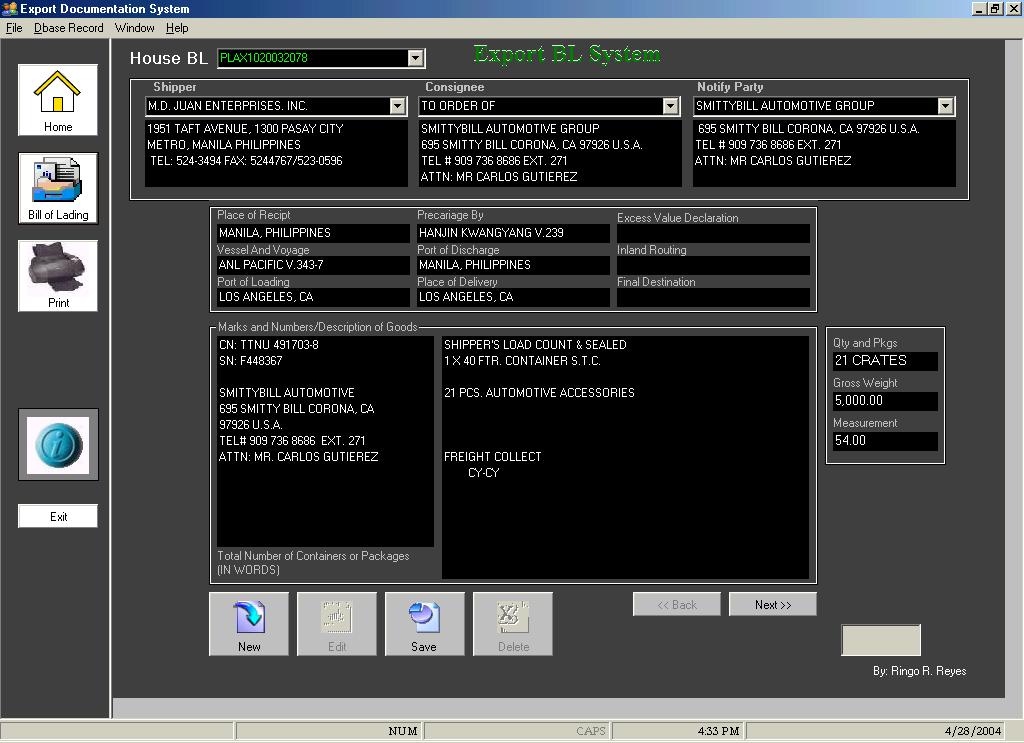This screenshot has width=1024, height=743.
Task: Click the Qty and Pkgs field
Action: click(885, 361)
